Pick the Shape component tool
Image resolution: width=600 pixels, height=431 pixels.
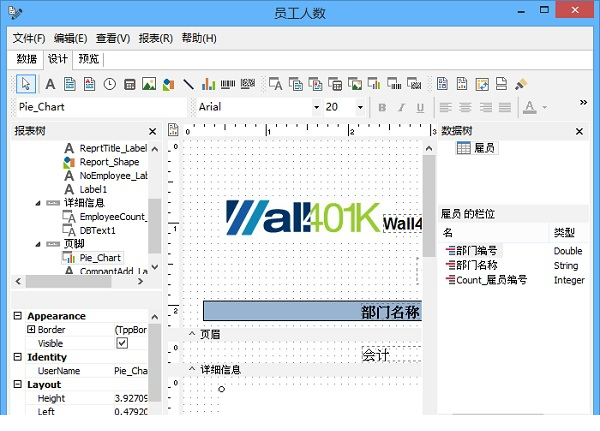168,84
